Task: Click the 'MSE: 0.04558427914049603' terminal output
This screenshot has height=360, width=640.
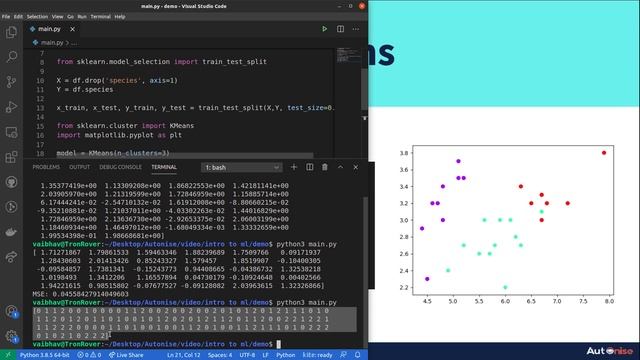Action: click(80, 294)
